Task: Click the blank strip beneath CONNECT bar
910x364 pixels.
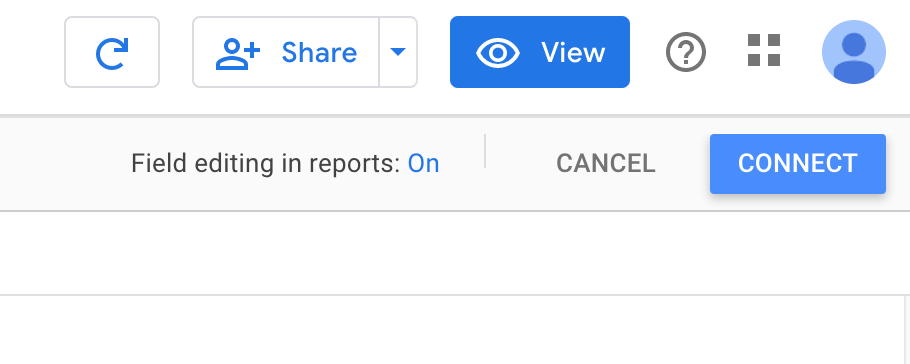Action: tap(455, 253)
